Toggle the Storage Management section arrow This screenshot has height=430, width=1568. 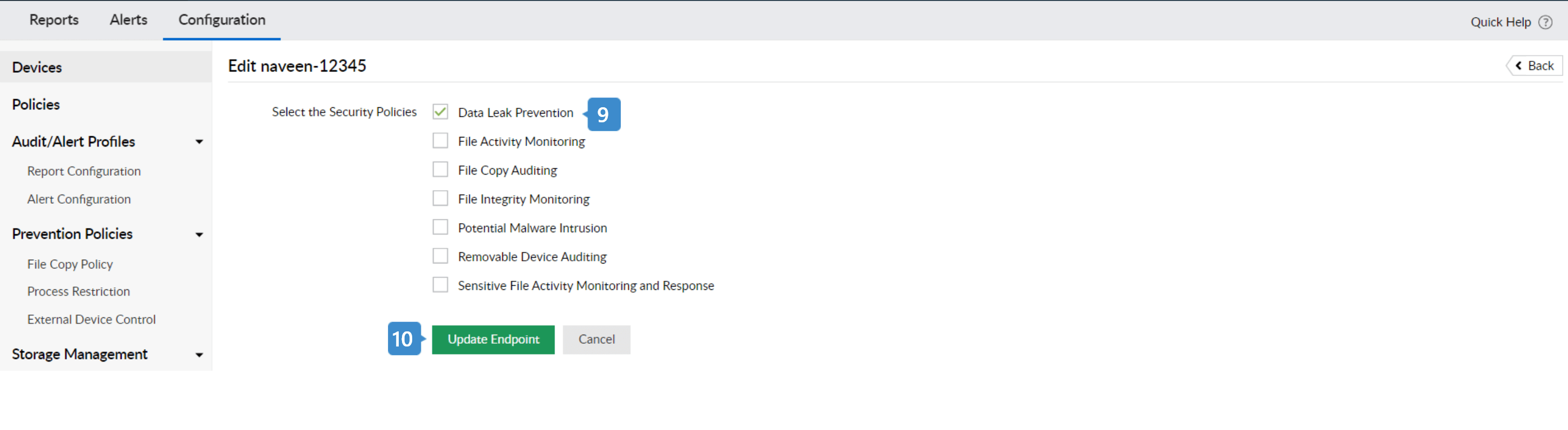click(199, 355)
